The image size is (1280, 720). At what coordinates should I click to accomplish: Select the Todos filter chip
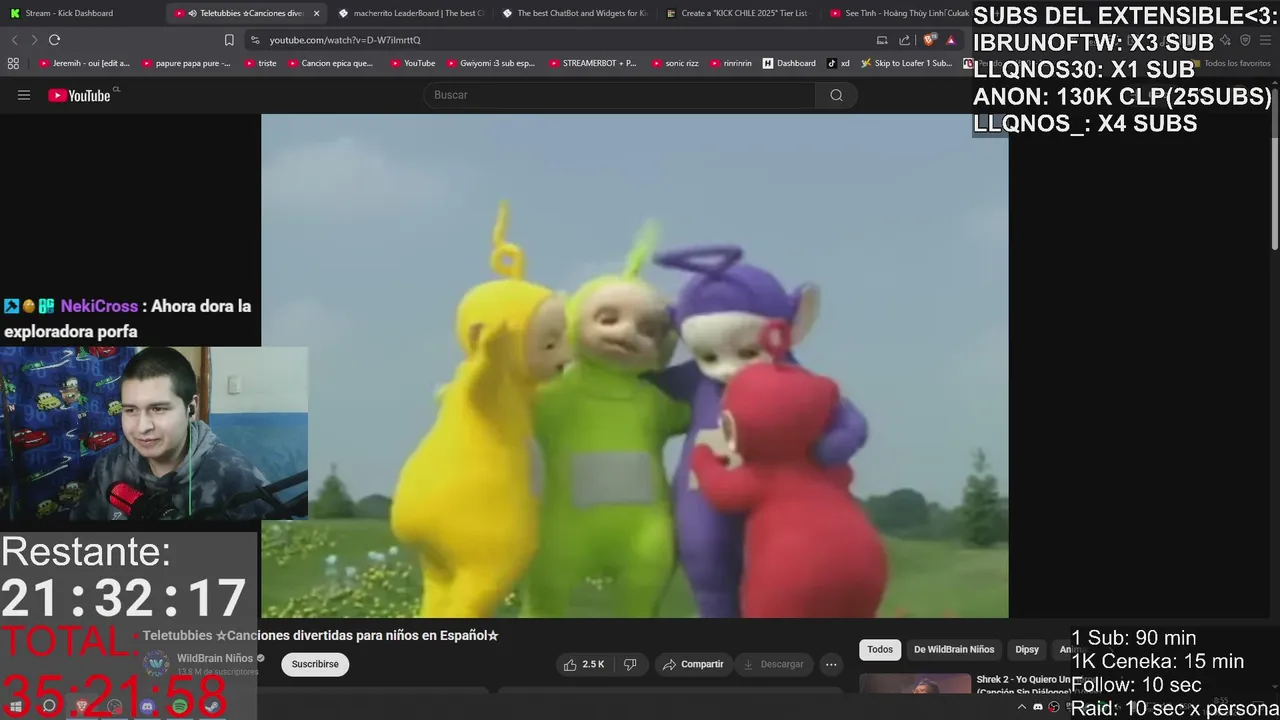click(880, 650)
